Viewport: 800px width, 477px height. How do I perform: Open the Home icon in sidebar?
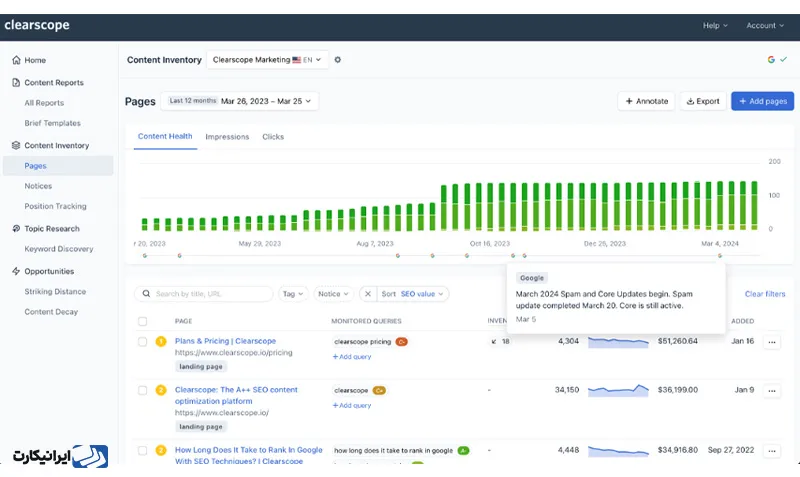16,60
